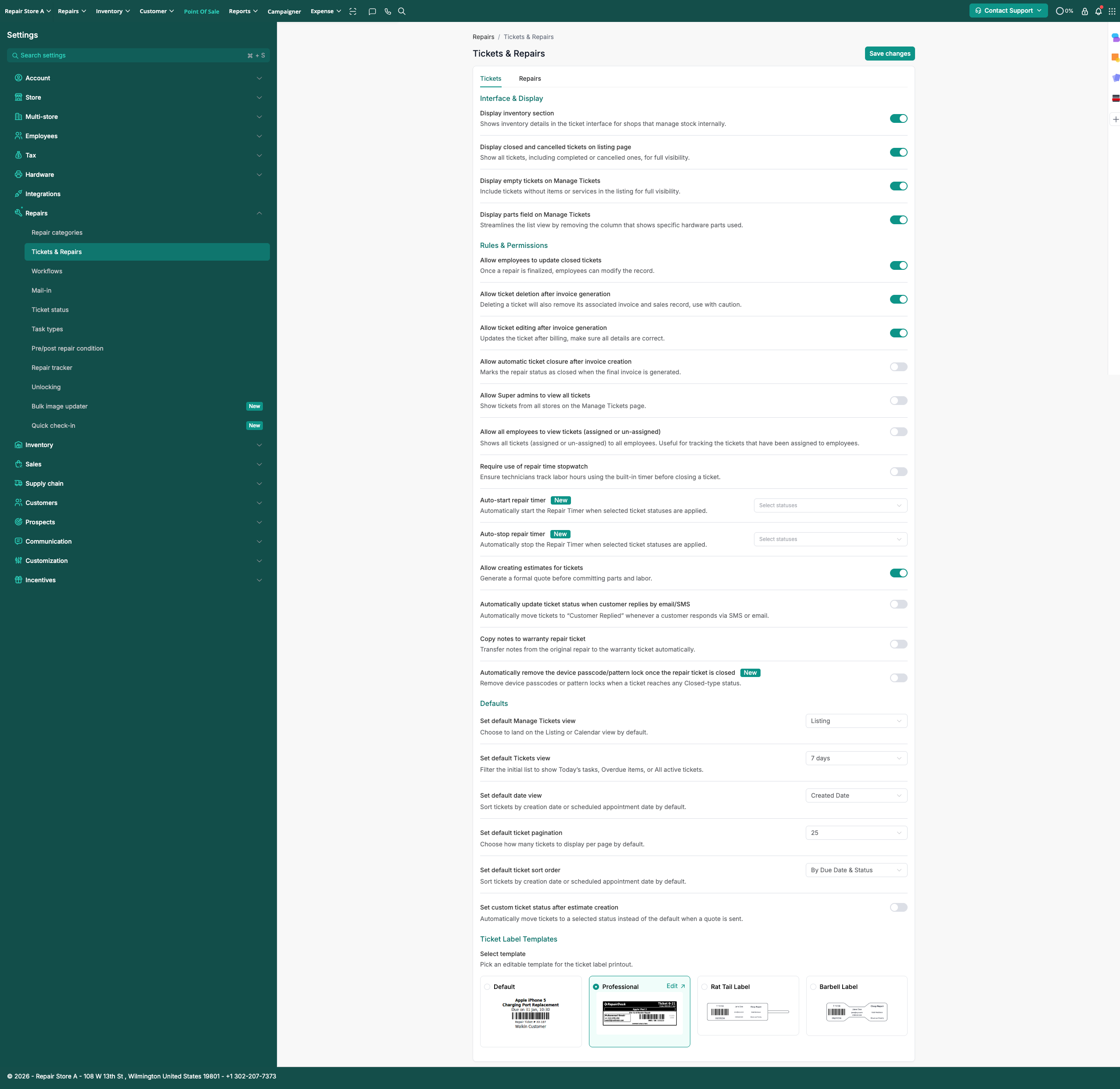The height and width of the screenshot is (1089, 1120).
Task: Click the lock icon in top bar
Action: point(1084,11)
